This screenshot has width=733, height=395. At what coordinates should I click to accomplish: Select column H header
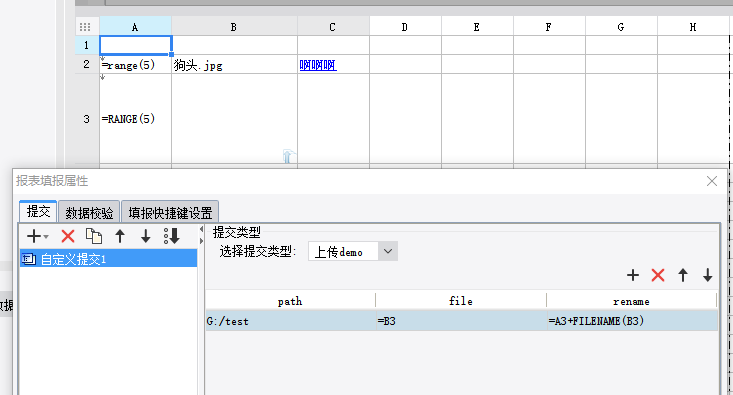point(693,27)
